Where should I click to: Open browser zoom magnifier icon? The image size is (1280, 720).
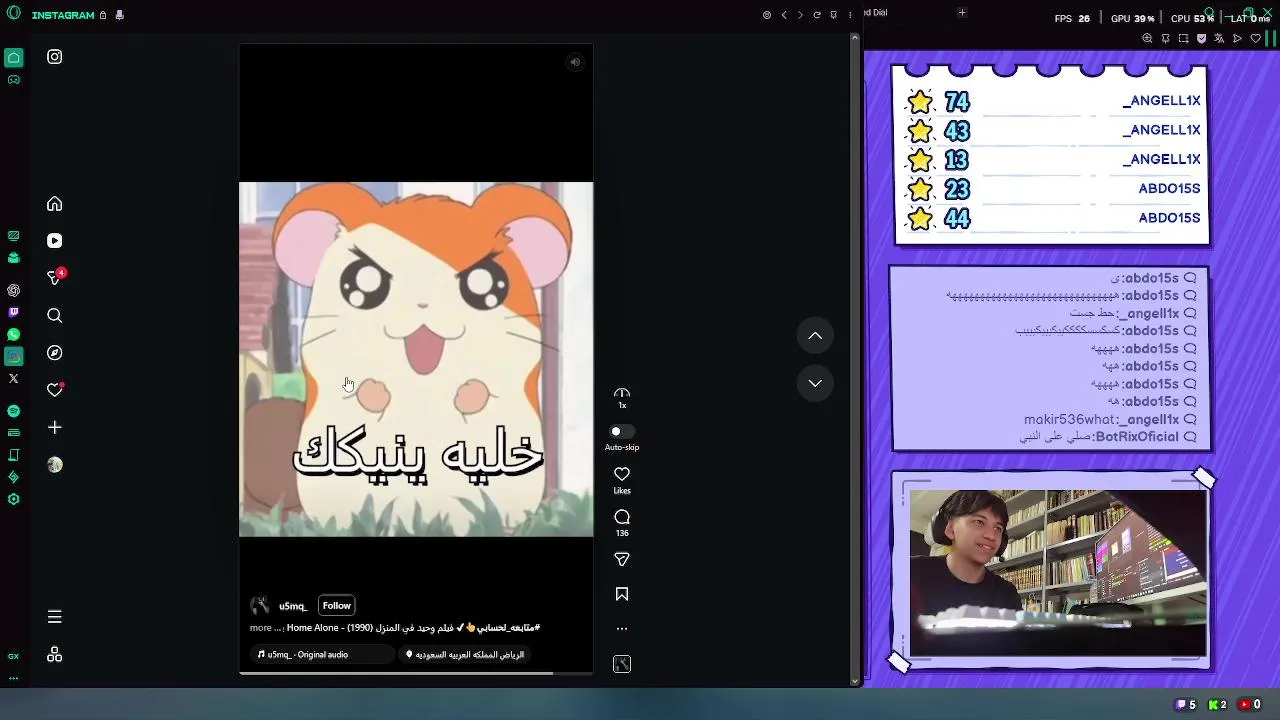1147,39
